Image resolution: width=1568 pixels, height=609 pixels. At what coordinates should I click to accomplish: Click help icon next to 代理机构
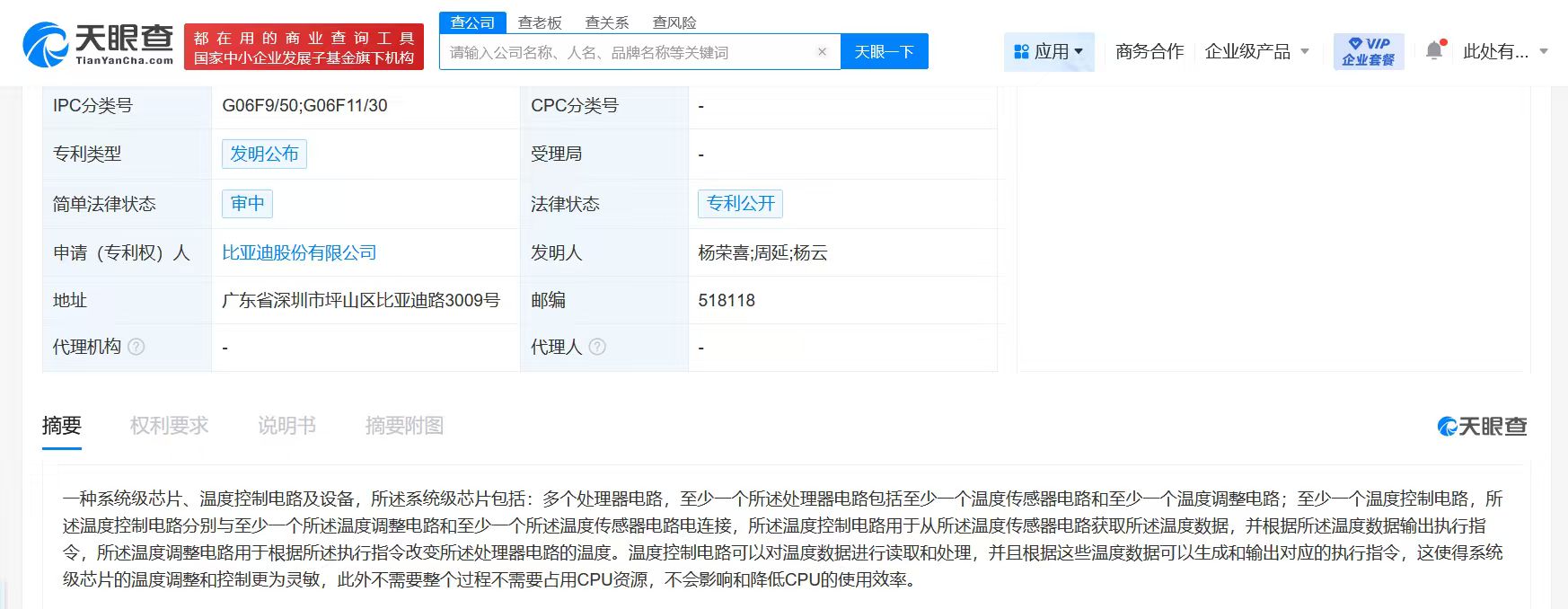point(137,347)
